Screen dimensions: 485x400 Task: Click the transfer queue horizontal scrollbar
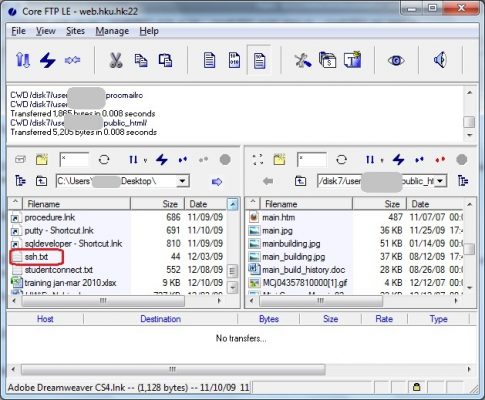coord(173,369)
